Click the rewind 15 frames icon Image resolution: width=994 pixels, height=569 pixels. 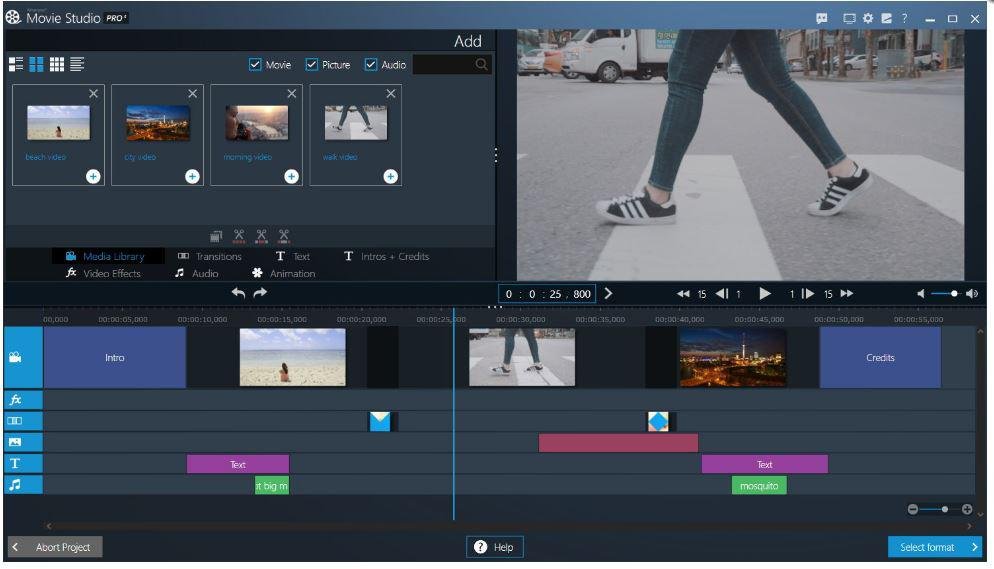pos(684,294)
